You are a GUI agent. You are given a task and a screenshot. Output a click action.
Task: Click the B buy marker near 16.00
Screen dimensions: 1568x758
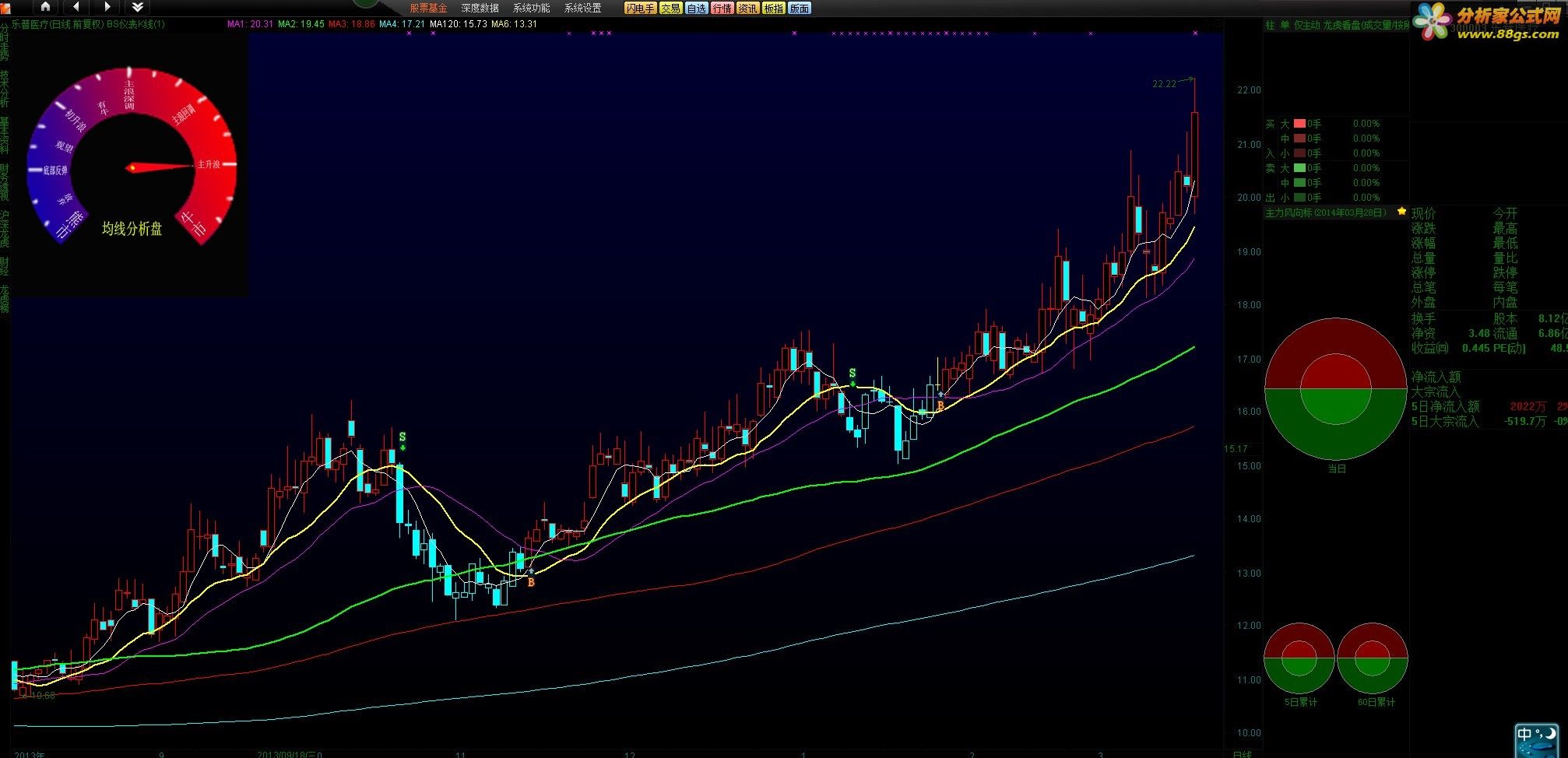[x=940, y=405]
